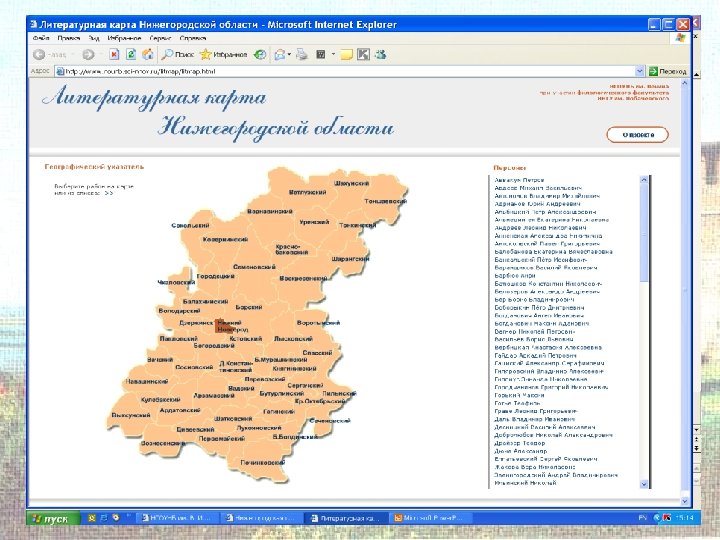Open the Файл menu
The image size is (720, 540).
point(42,38)
